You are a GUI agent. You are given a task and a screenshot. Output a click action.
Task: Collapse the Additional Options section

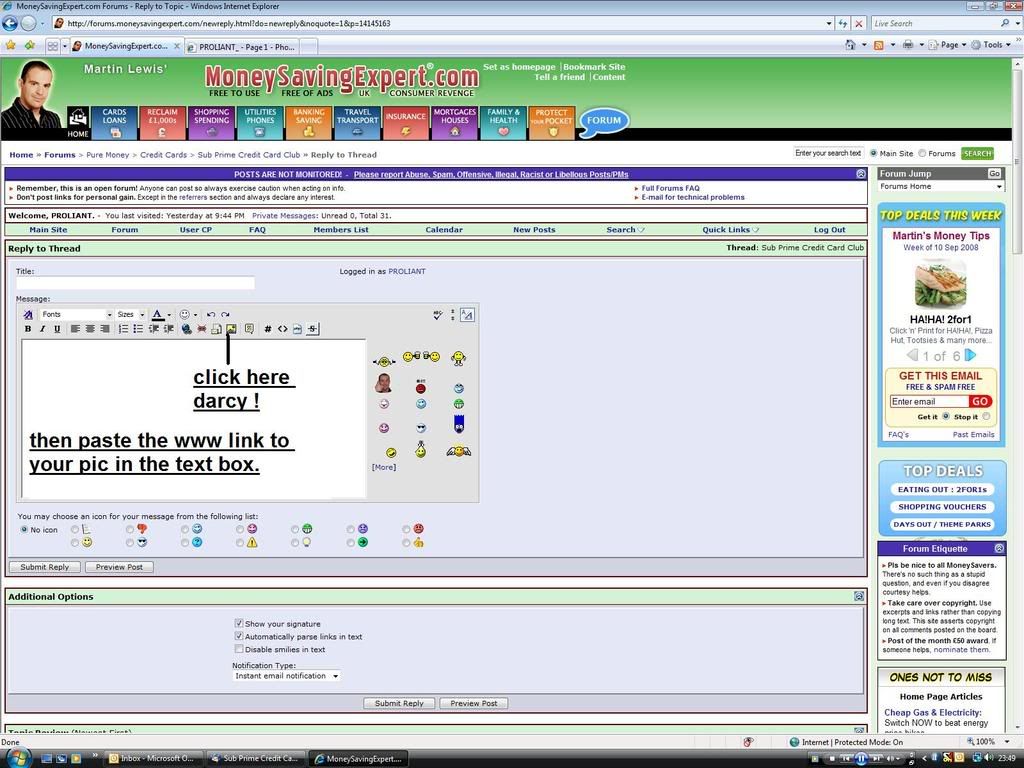point(859,596)
